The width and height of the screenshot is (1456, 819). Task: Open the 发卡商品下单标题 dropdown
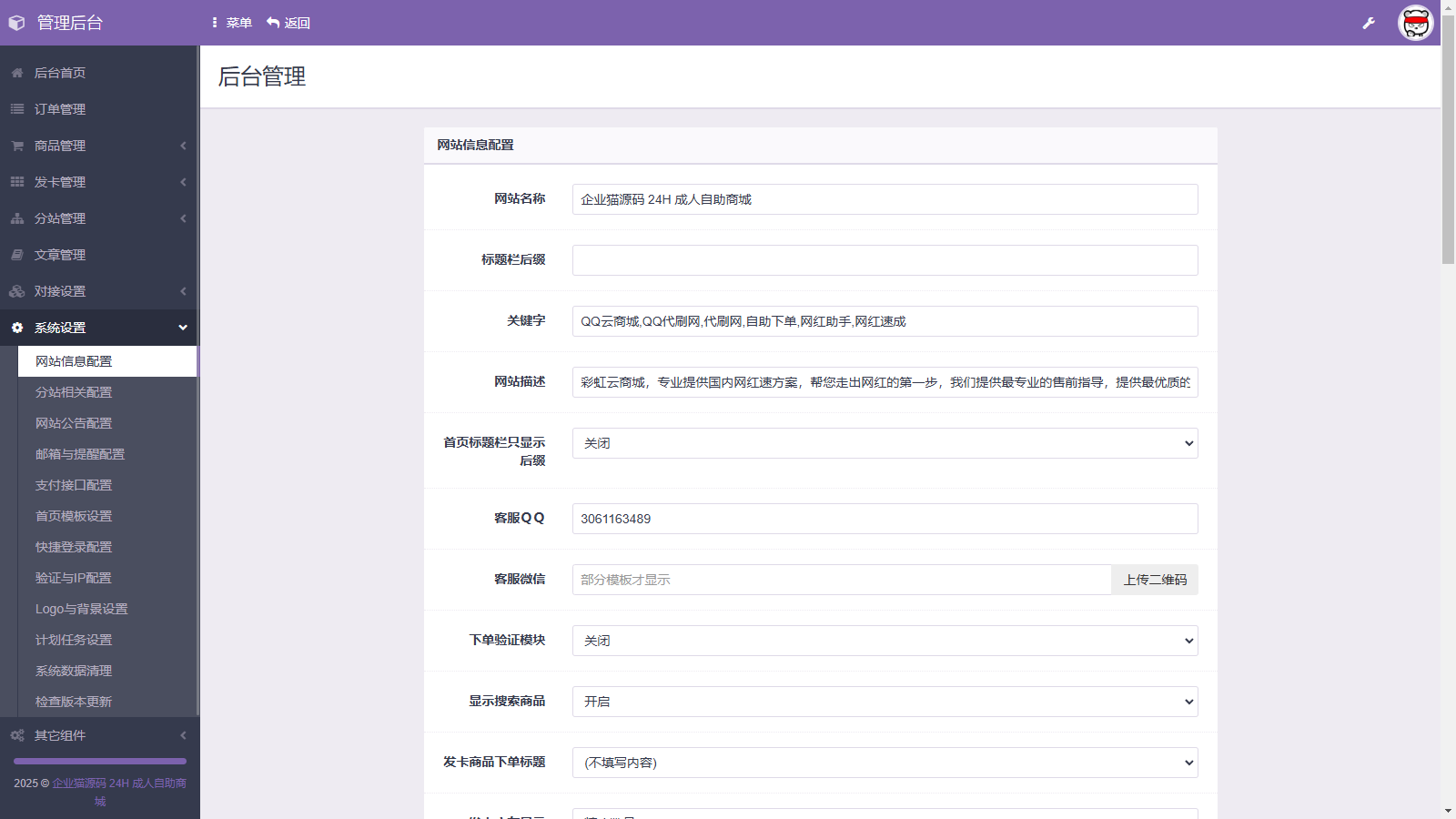click(x=885, y=763)
